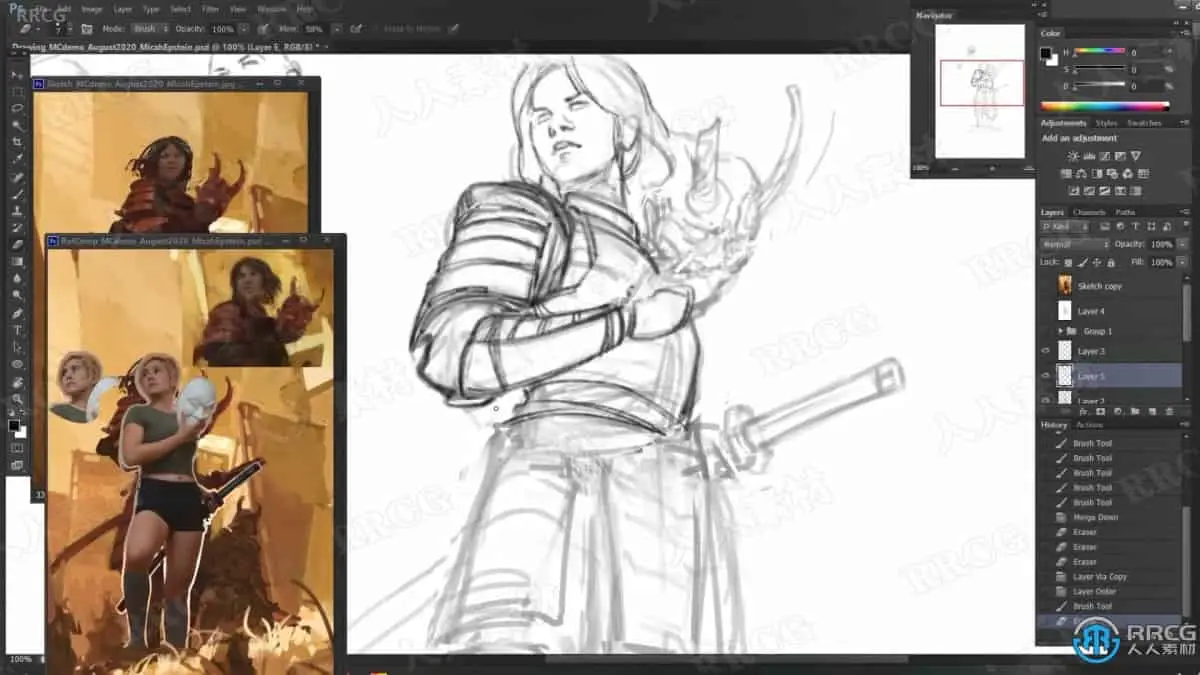Screen dimensions: 1200x675
Task: Open the brush preset picker
Action: click(63, 29)
